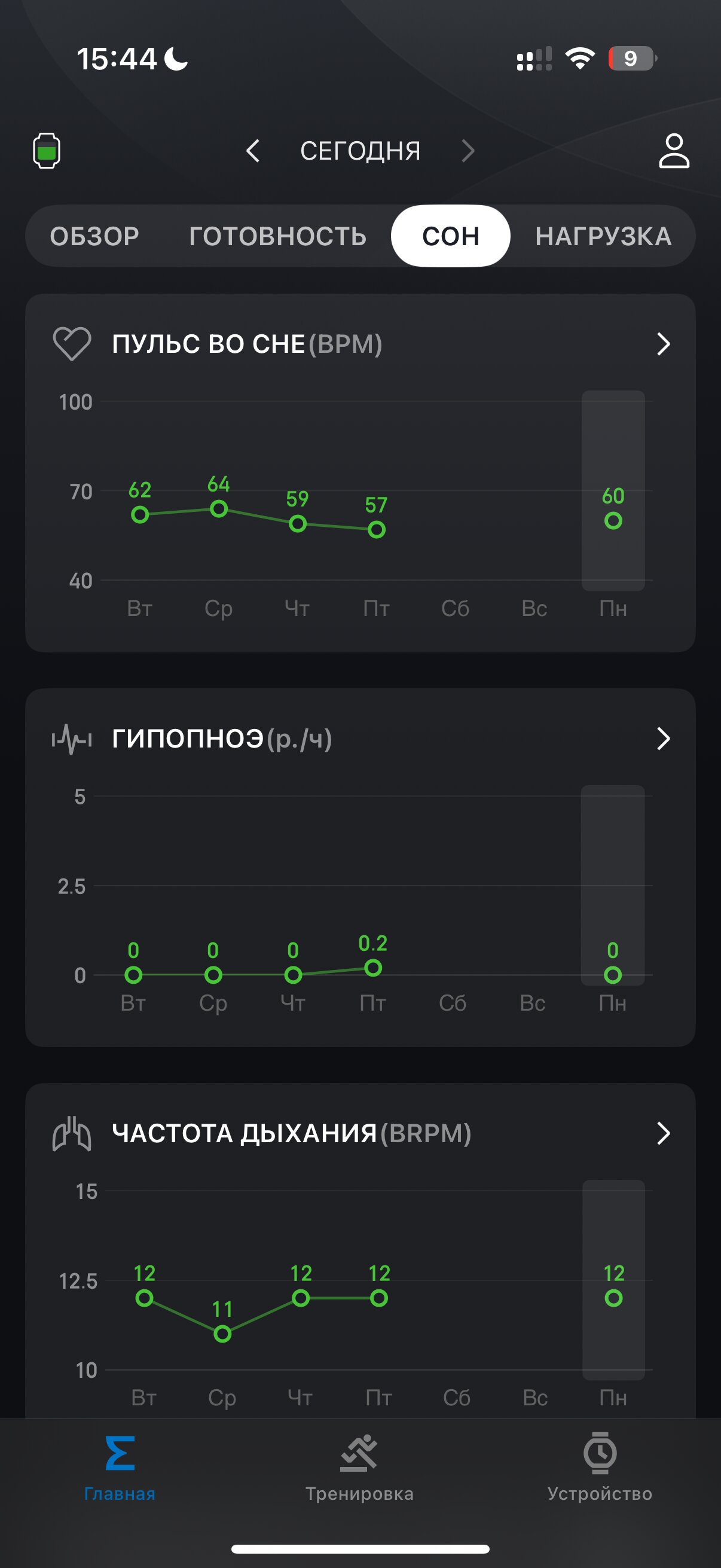Tap the watch battery status icon
The image size is (721, 1568).
46,150
